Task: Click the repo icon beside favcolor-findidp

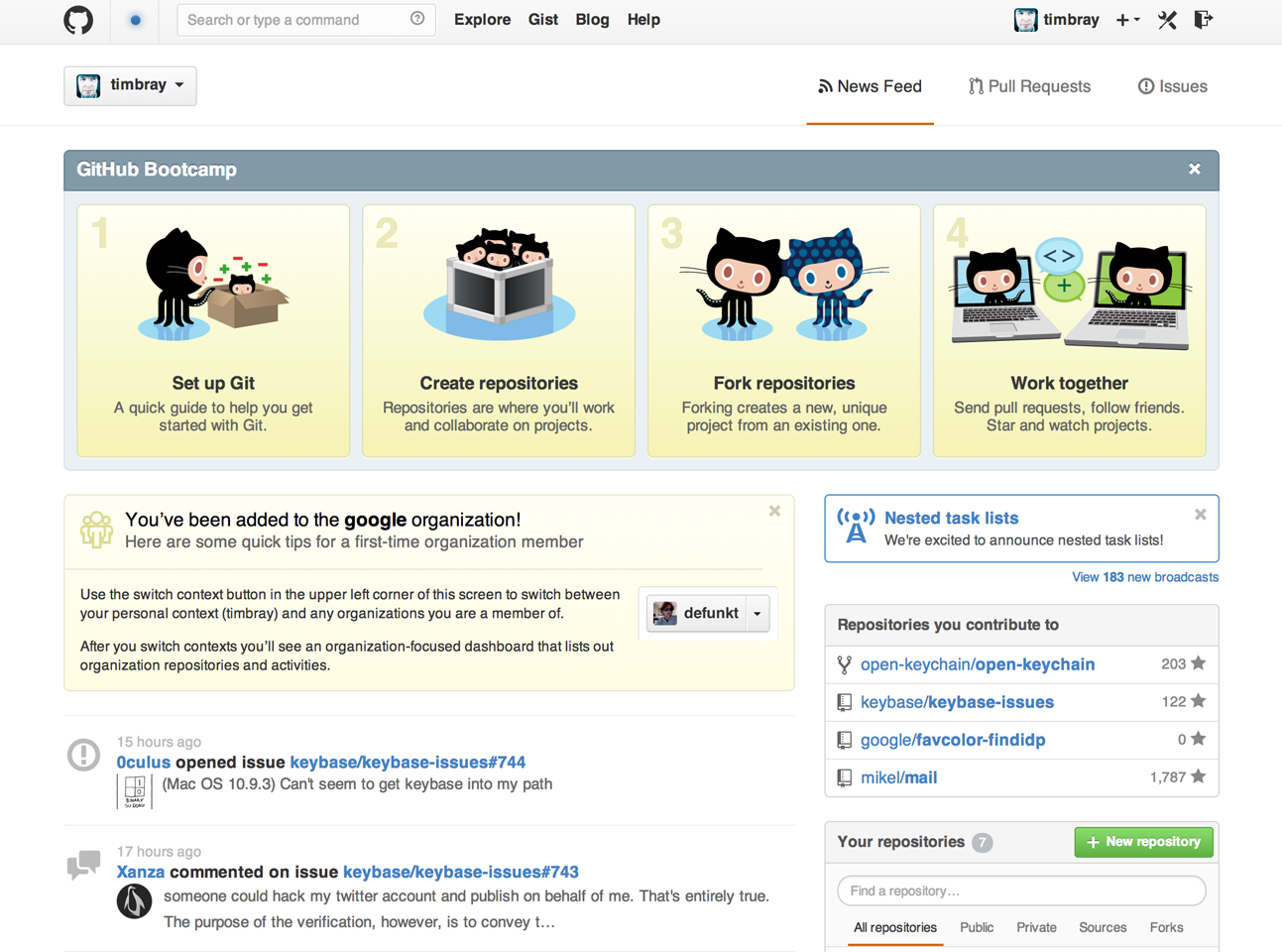Action: click(844, 740)
